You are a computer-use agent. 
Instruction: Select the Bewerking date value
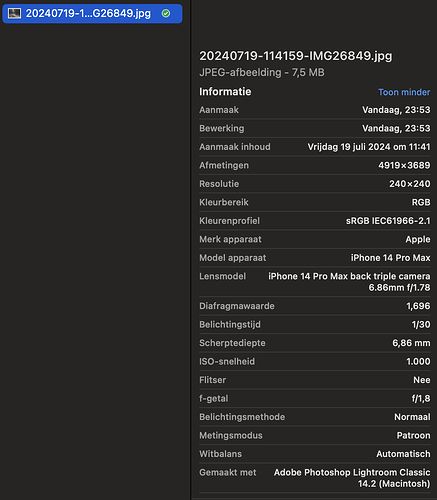[396, 128]
